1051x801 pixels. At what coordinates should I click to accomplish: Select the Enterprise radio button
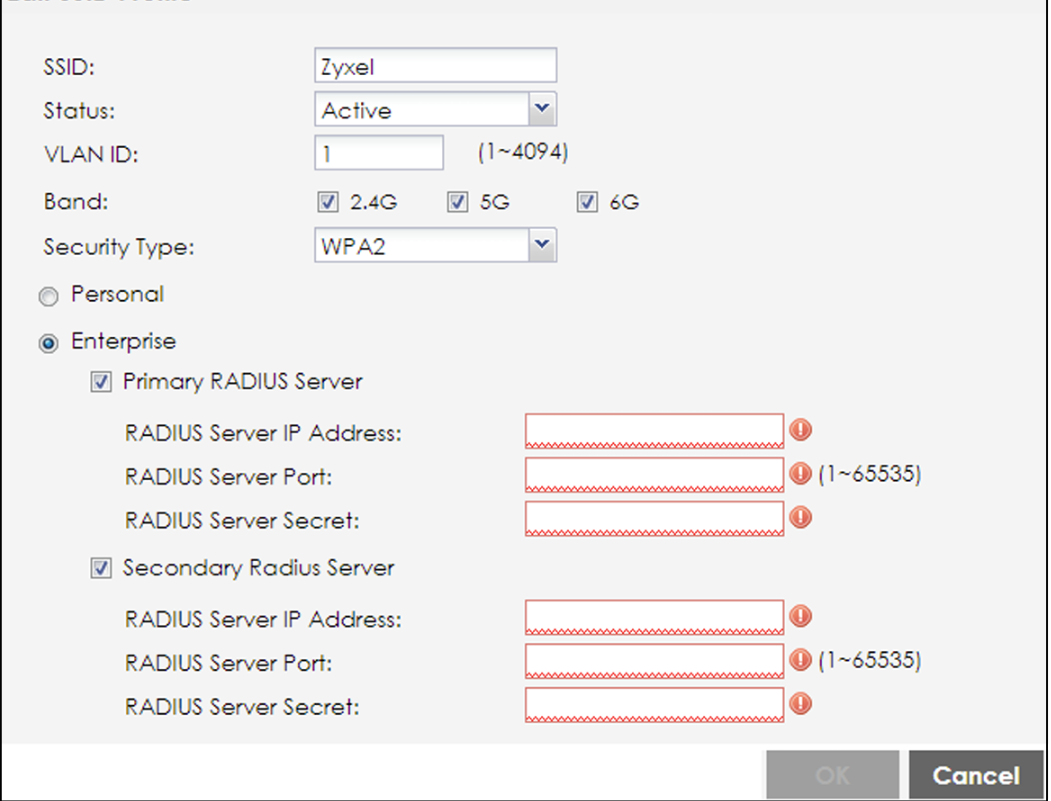click(48, 343)
